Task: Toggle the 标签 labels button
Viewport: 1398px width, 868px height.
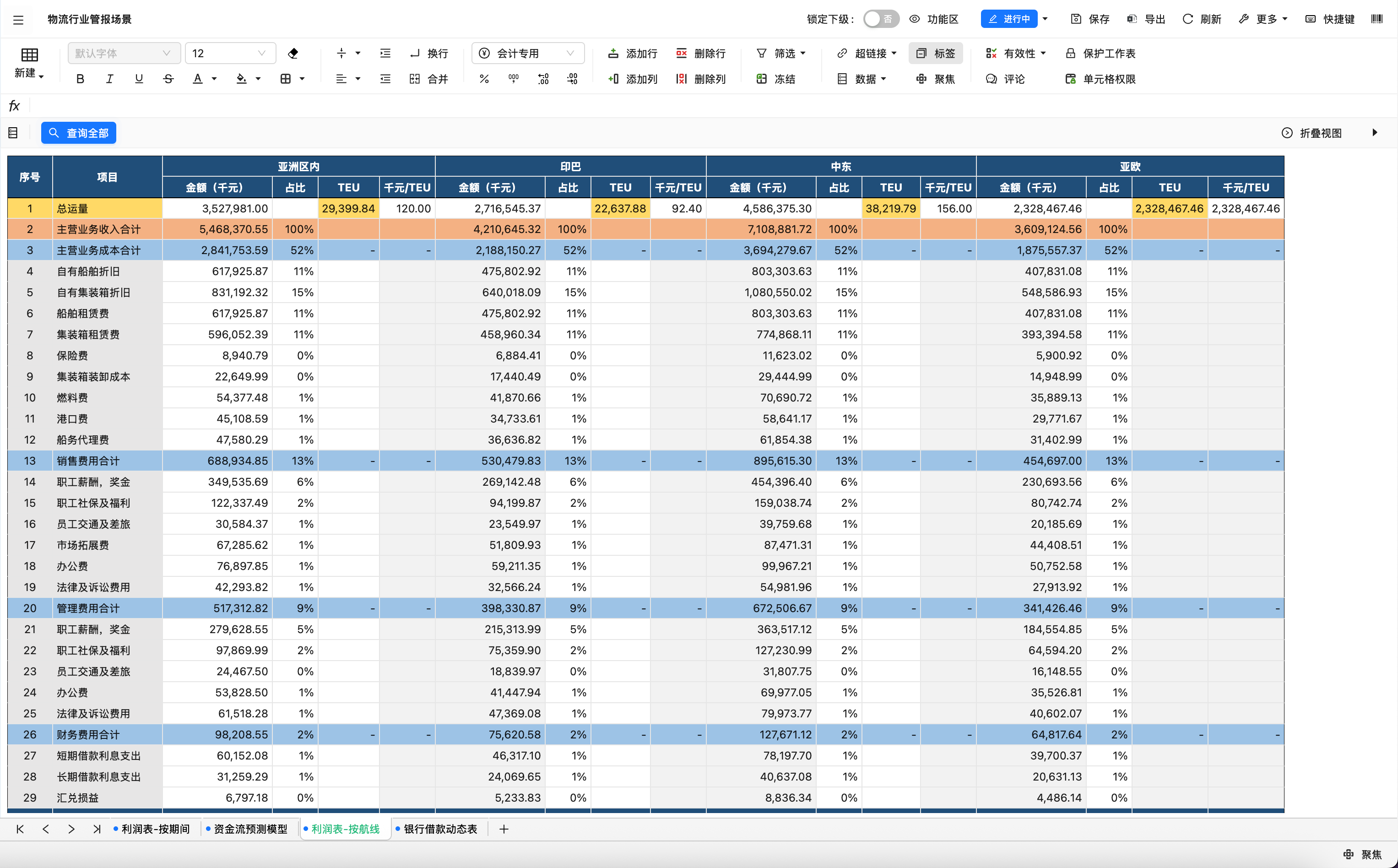Action: click(936, 54)
